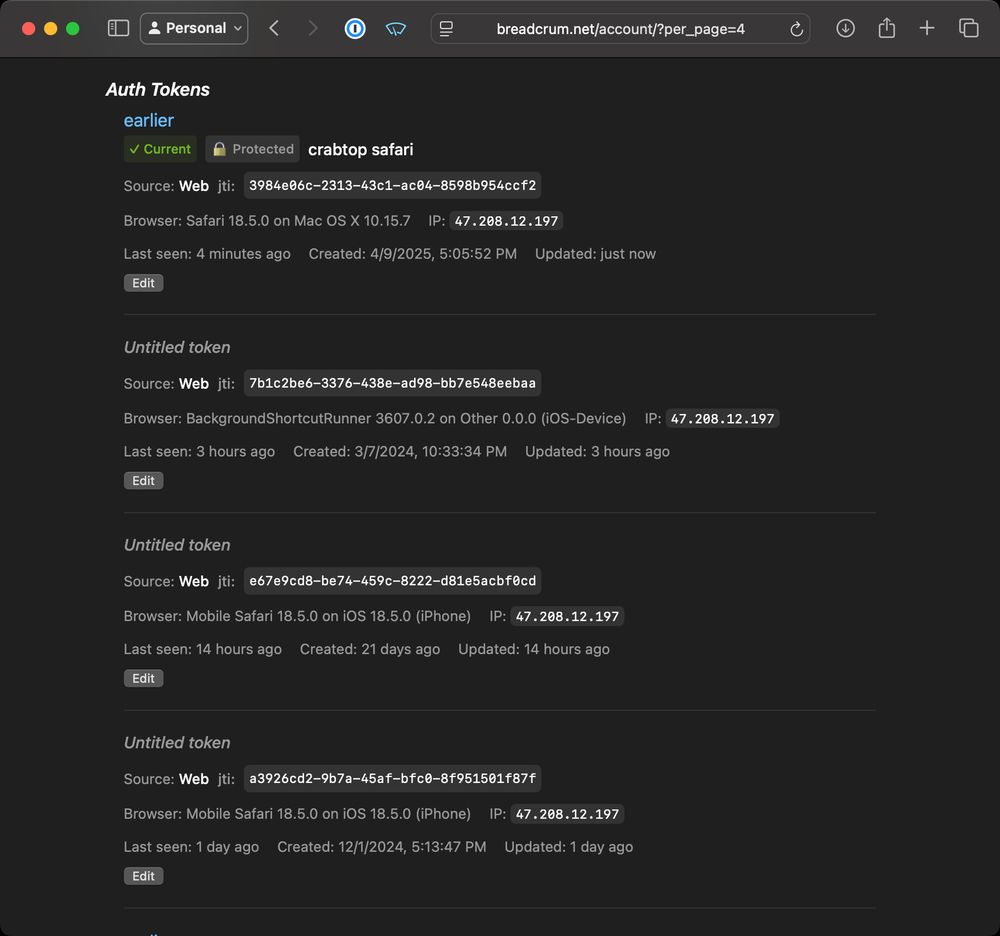Click the IP on the BackgroundShortcutRunner token row

point(722,419)
